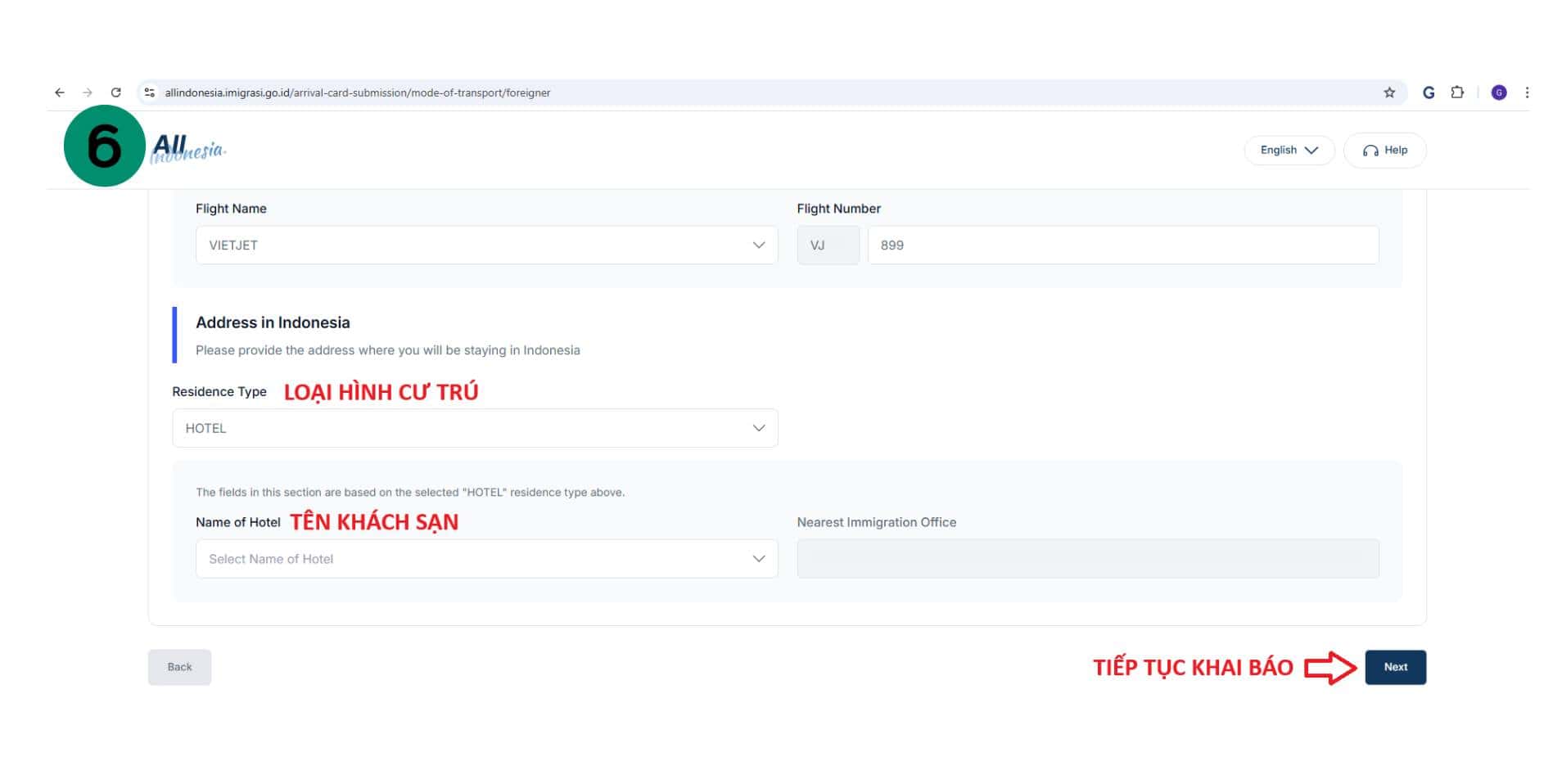Expand the Flight Name dropdown showing VIETJET

pos(486,246)
